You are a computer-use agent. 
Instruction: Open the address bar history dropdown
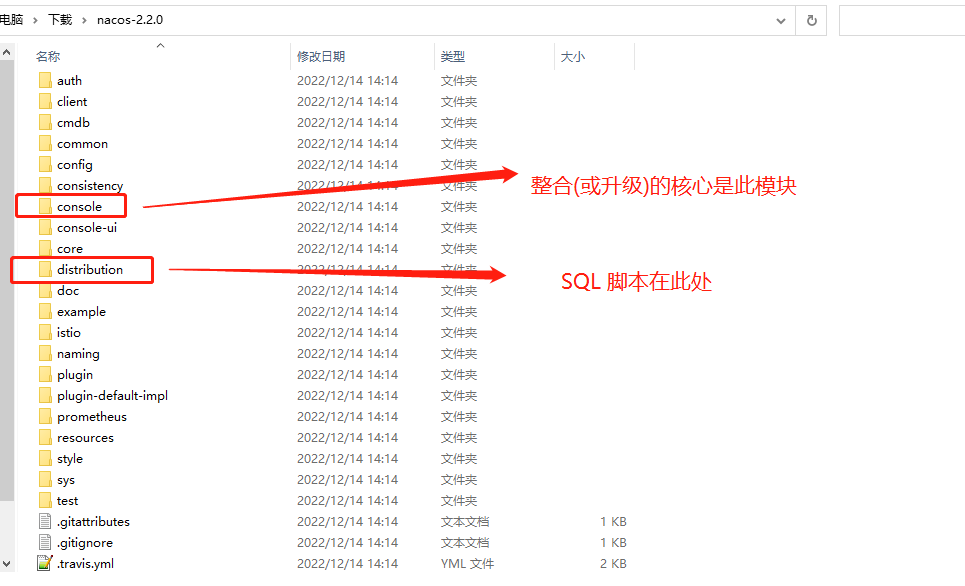coord(780,21)
